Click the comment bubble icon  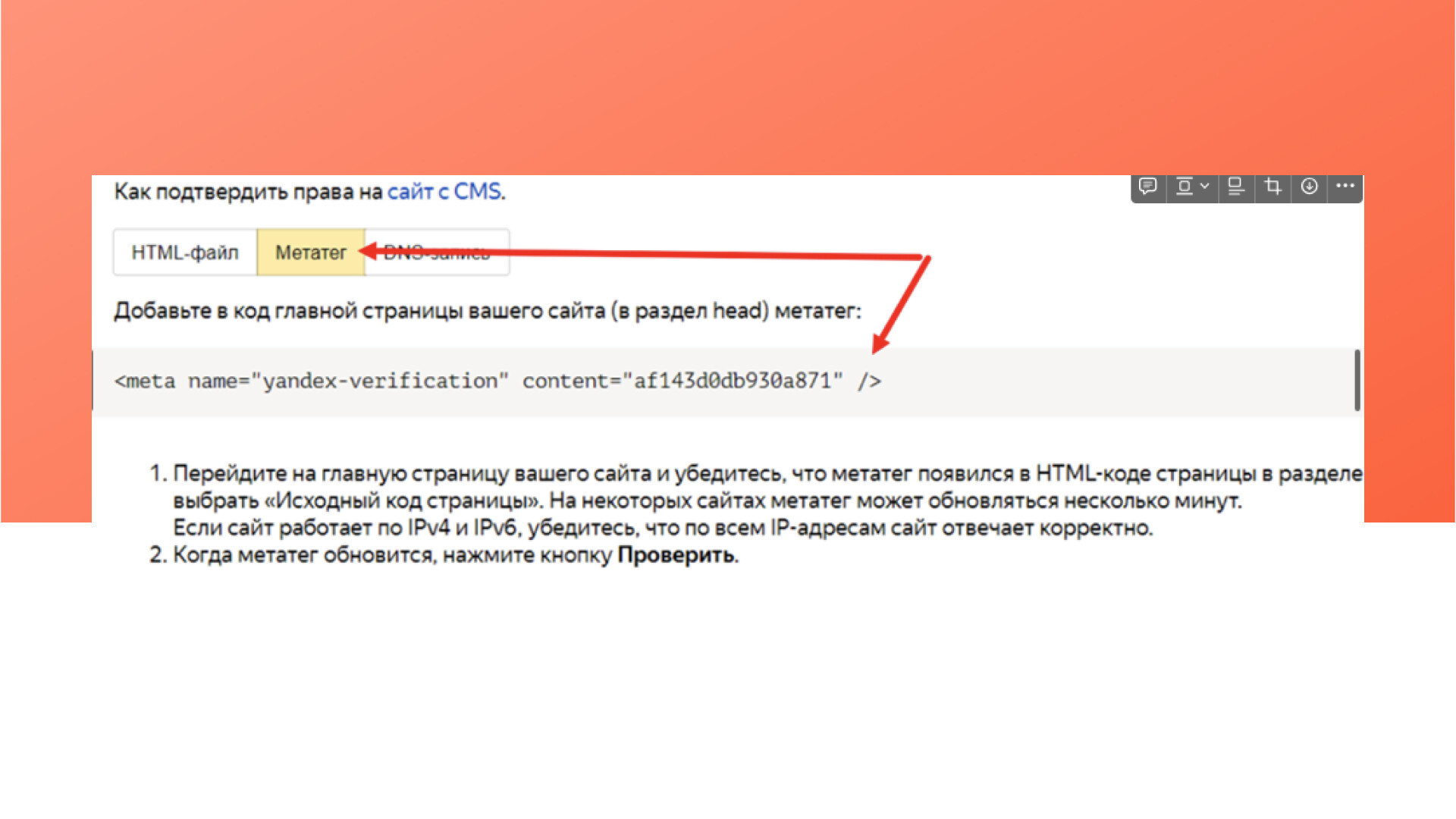click(x=1148, y=187)
